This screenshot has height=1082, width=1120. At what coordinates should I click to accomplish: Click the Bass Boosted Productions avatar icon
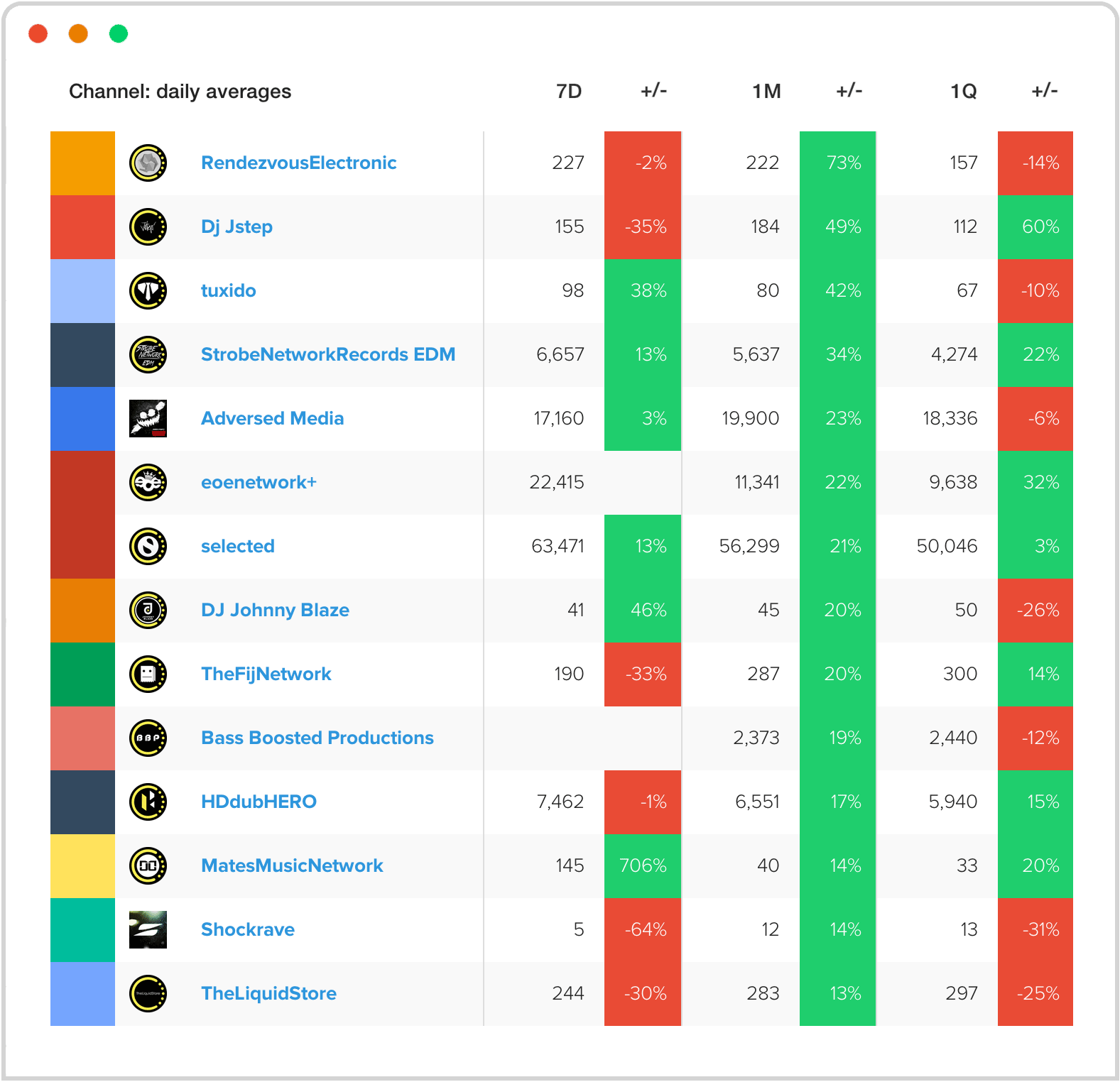point(148,738)
